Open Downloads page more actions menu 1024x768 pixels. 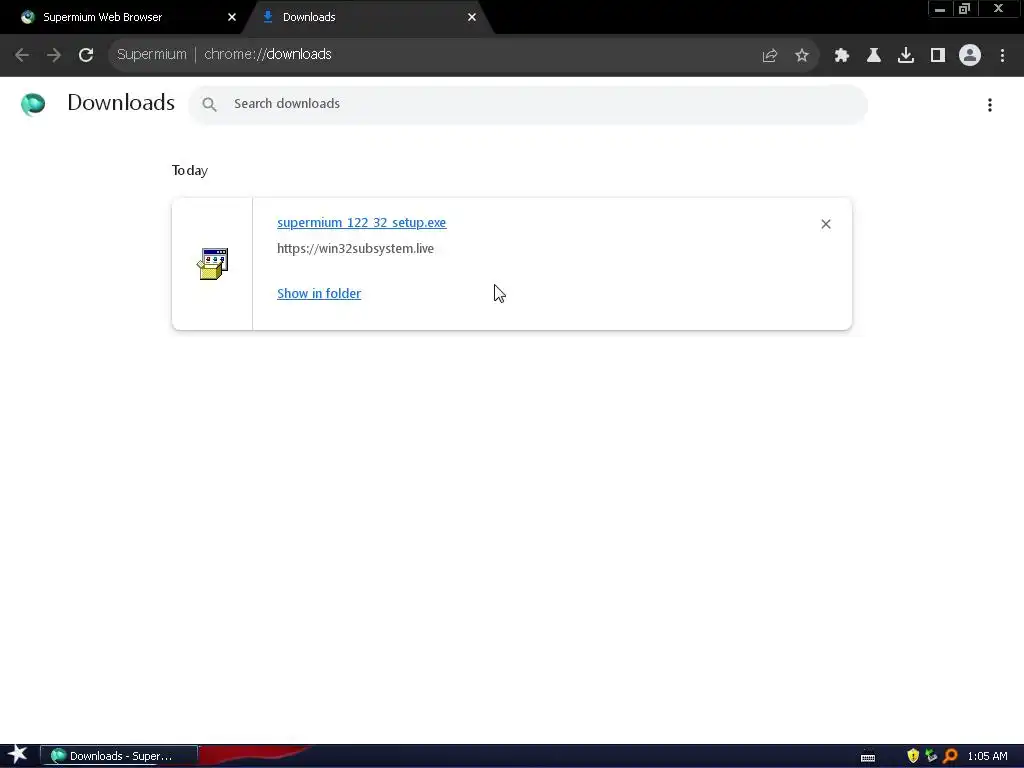pos(990,105)
